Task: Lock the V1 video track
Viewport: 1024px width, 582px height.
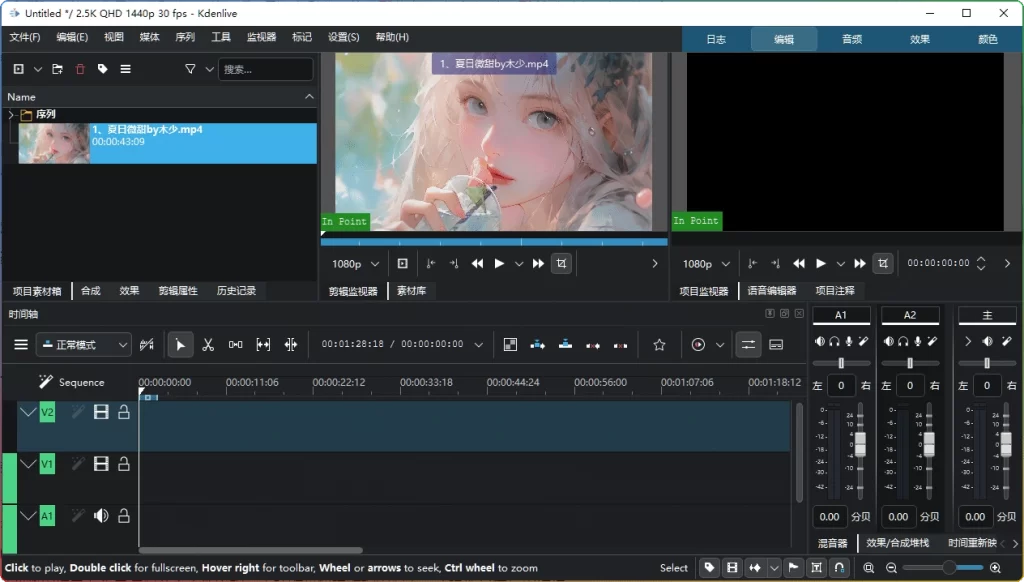Action: point(123,464)
